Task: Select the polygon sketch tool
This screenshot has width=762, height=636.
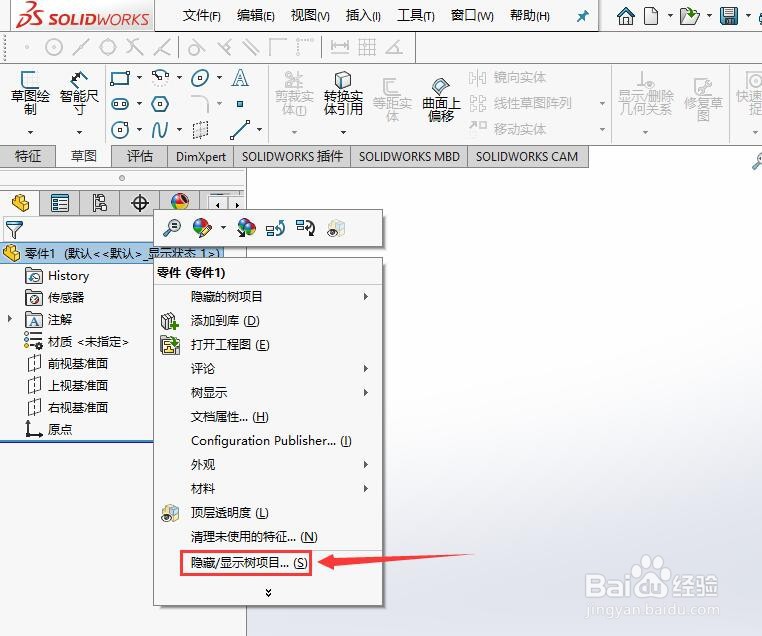Action: (160, 104)
